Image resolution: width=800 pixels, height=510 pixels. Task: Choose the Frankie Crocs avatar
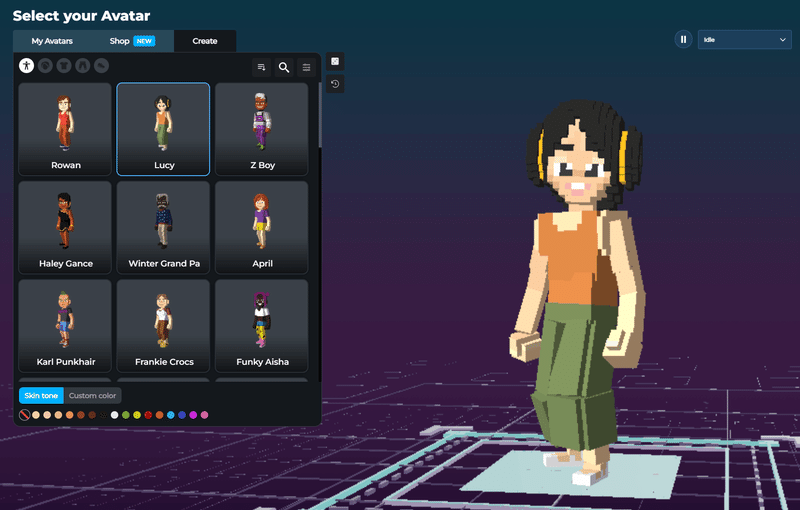[x=163, y=326]
